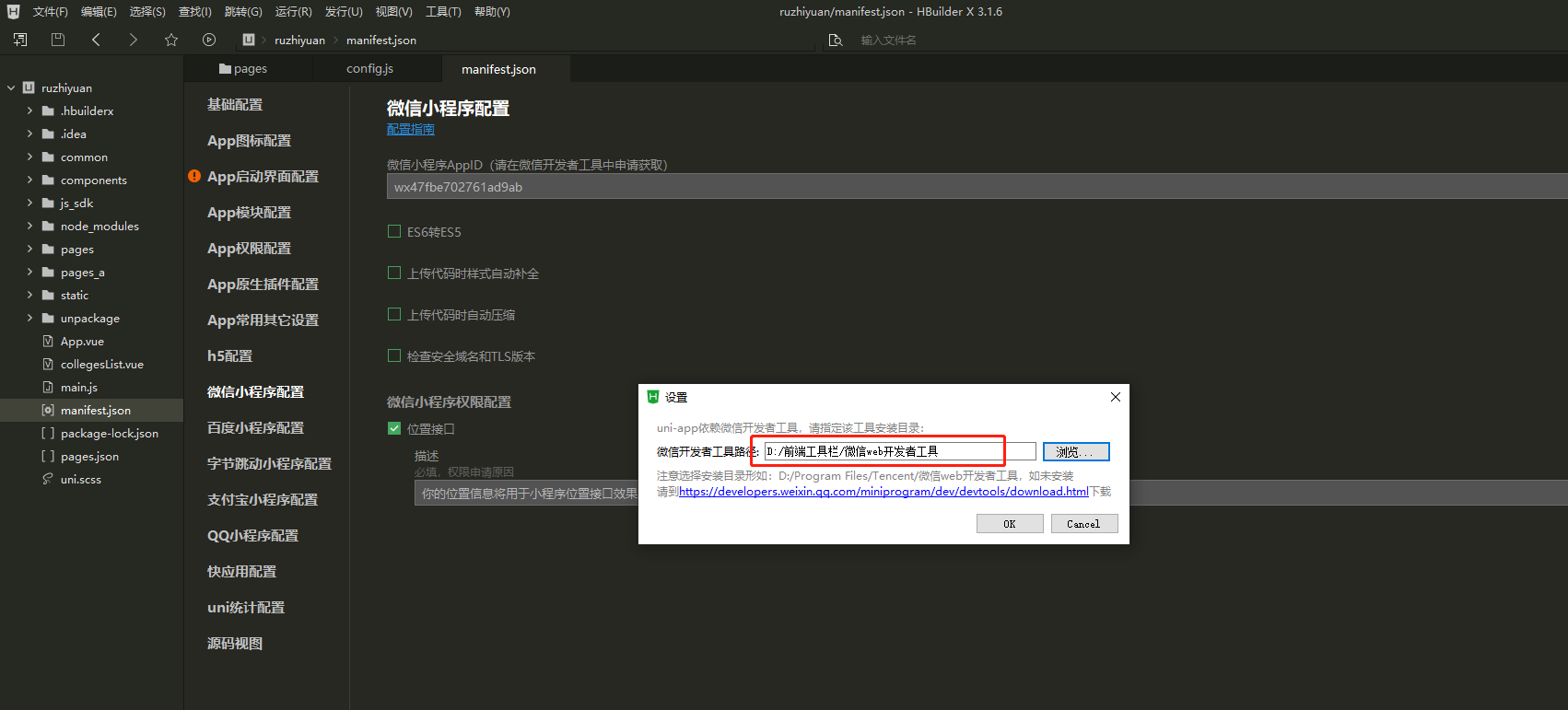Click the .hbuilderx folder icon
Viewport: 1568px width, 710px height.
click(48, 111)
